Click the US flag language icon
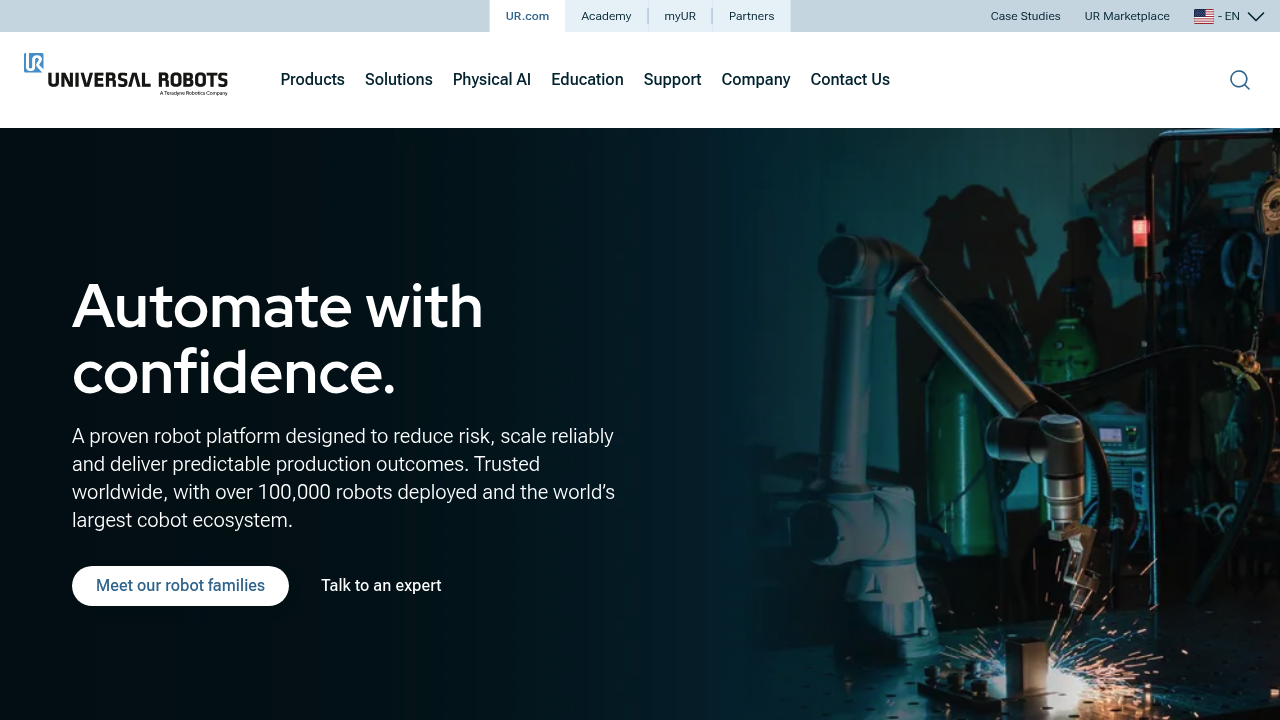The width and height of the screenshot is (1280, 720). pos(1203,16)
